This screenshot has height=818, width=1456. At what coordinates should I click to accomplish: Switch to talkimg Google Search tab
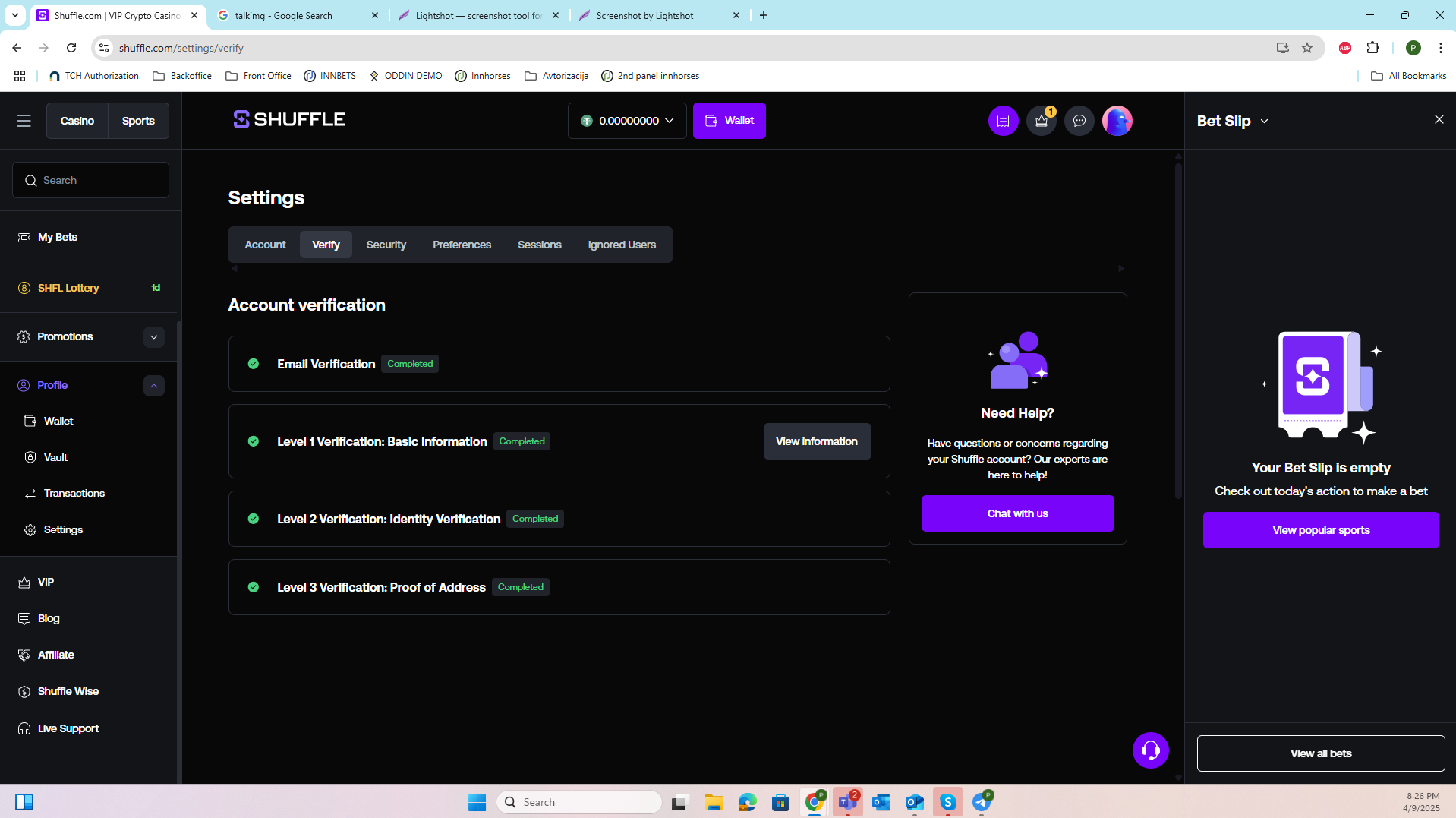(x=297, y=15)
